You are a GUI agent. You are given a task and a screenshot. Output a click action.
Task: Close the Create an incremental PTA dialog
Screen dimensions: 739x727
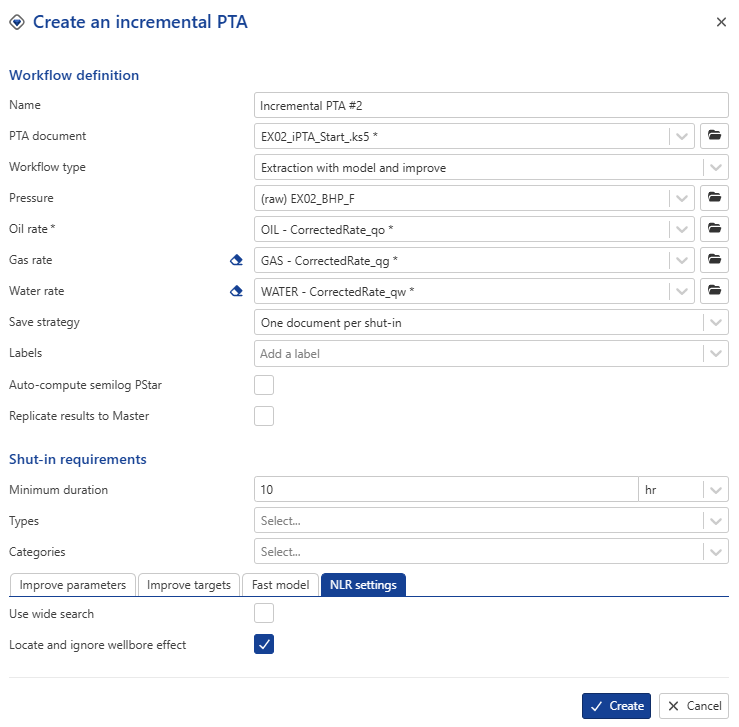[x=721, y=22]
